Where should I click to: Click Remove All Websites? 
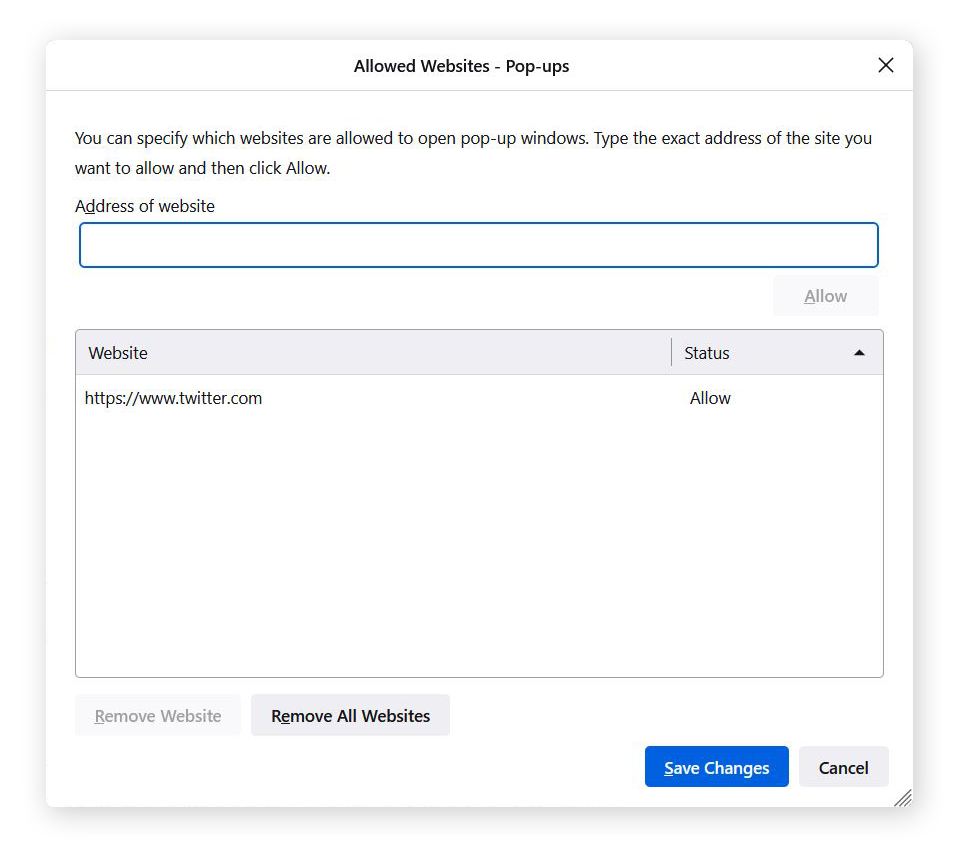click(350, 715)
